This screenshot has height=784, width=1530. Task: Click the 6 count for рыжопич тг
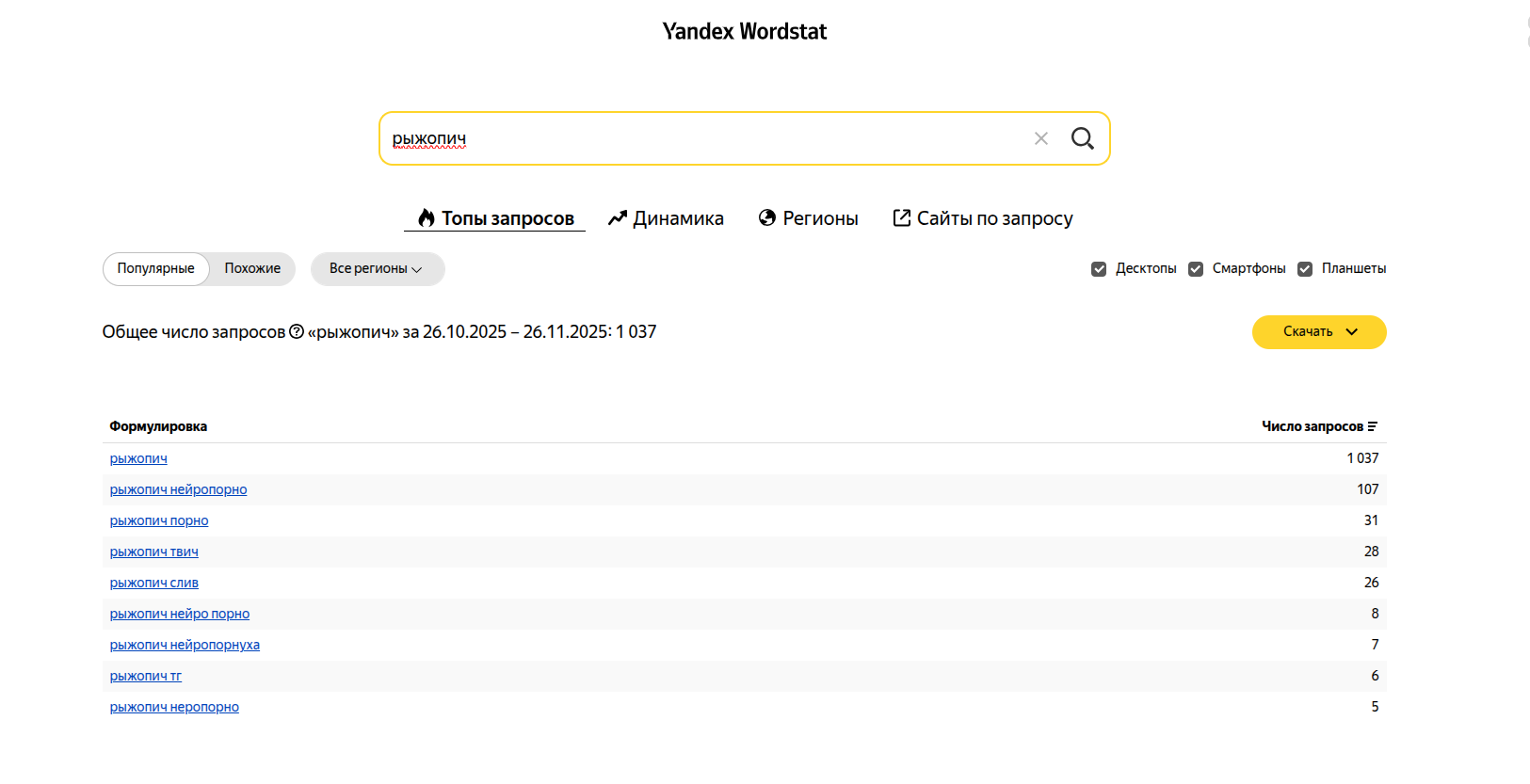click(x=1376, y=676)
